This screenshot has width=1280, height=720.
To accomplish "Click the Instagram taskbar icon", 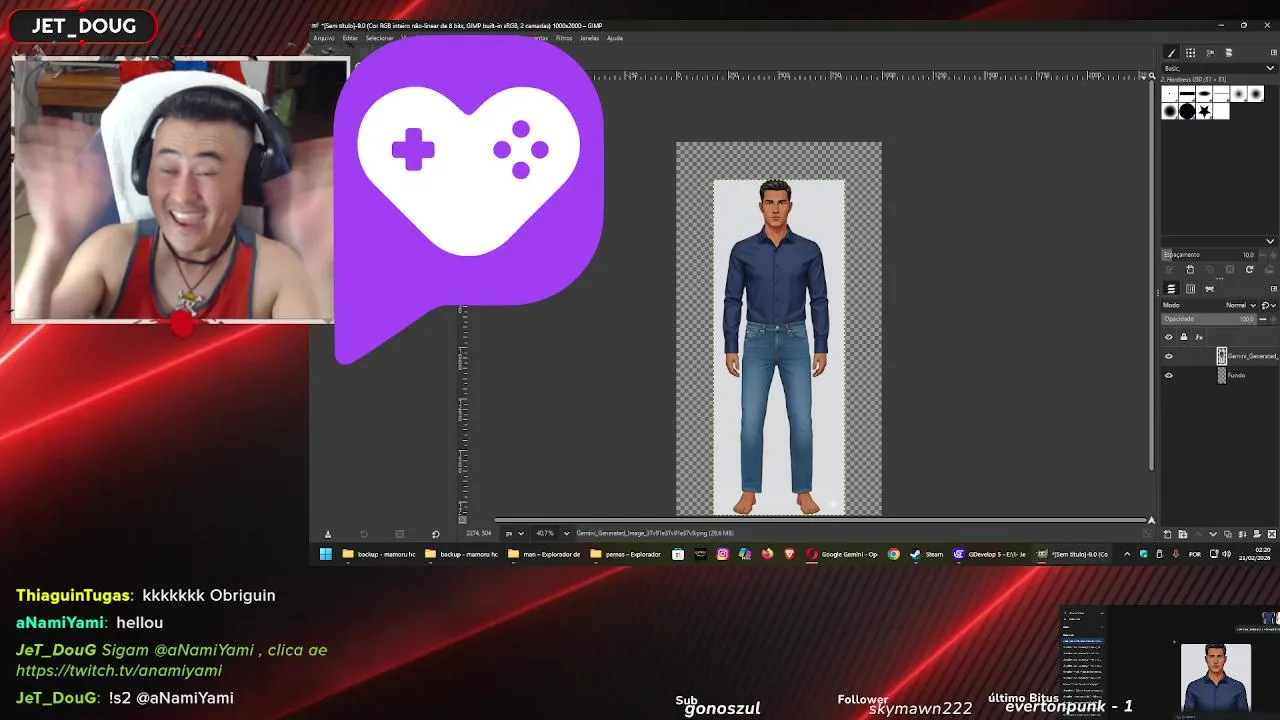I will (x=722, y=554).
